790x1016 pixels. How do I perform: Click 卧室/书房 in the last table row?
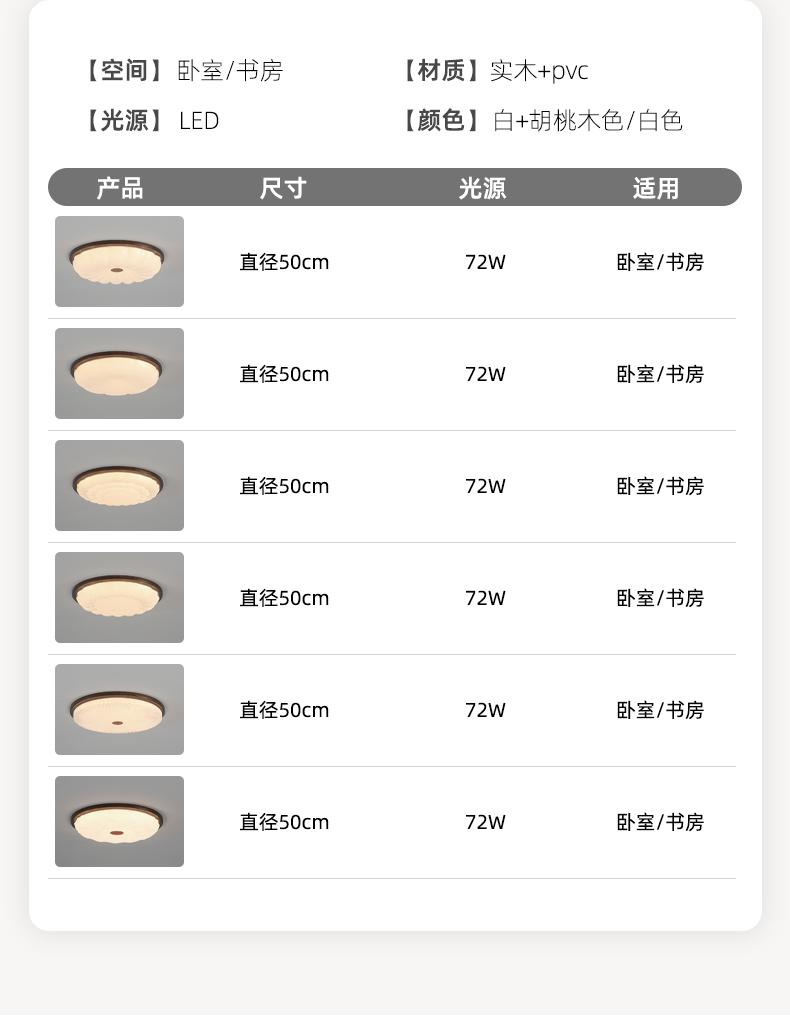pos(660,822)
